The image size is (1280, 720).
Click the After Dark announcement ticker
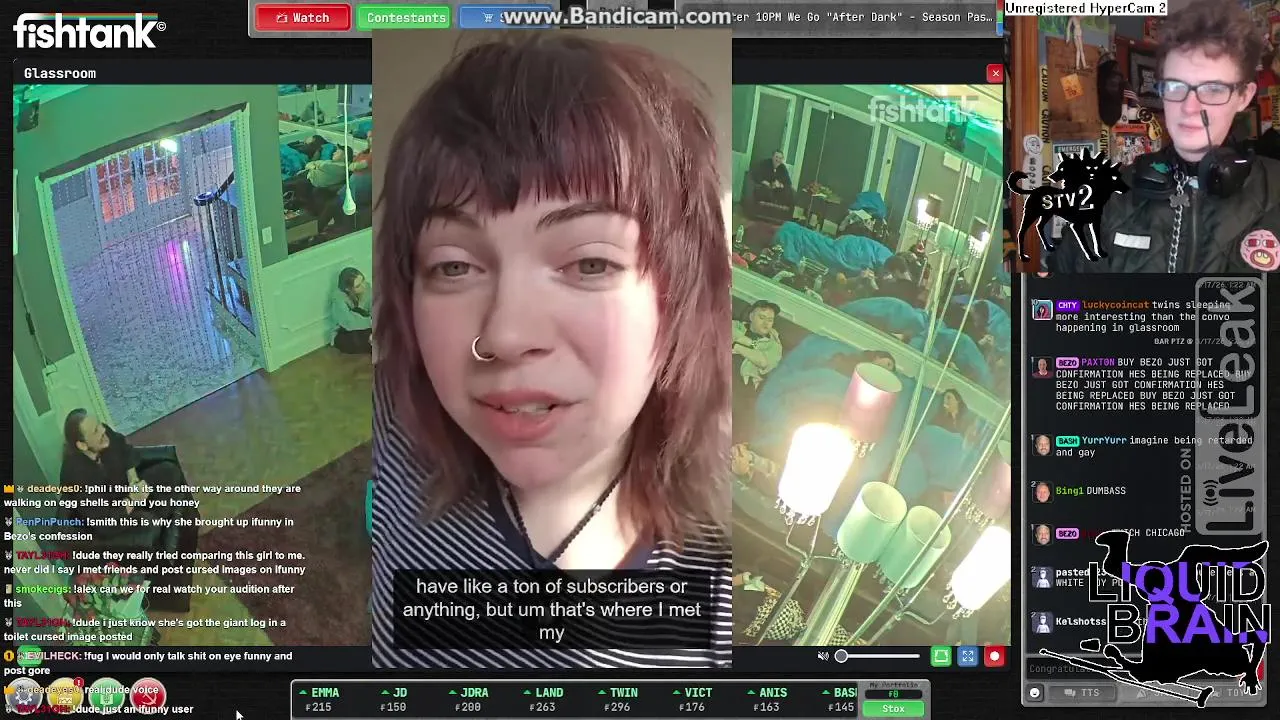coord(860,17)
